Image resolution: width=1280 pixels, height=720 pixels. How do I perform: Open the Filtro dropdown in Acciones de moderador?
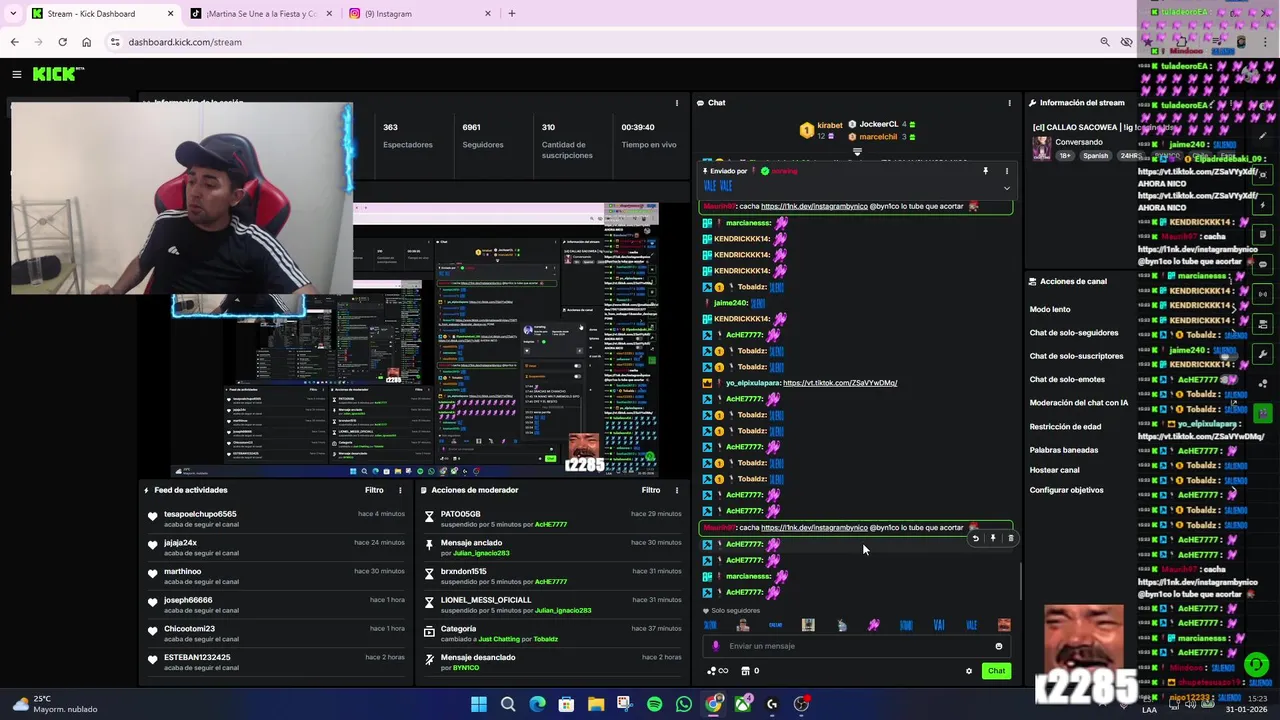(651, 490)
